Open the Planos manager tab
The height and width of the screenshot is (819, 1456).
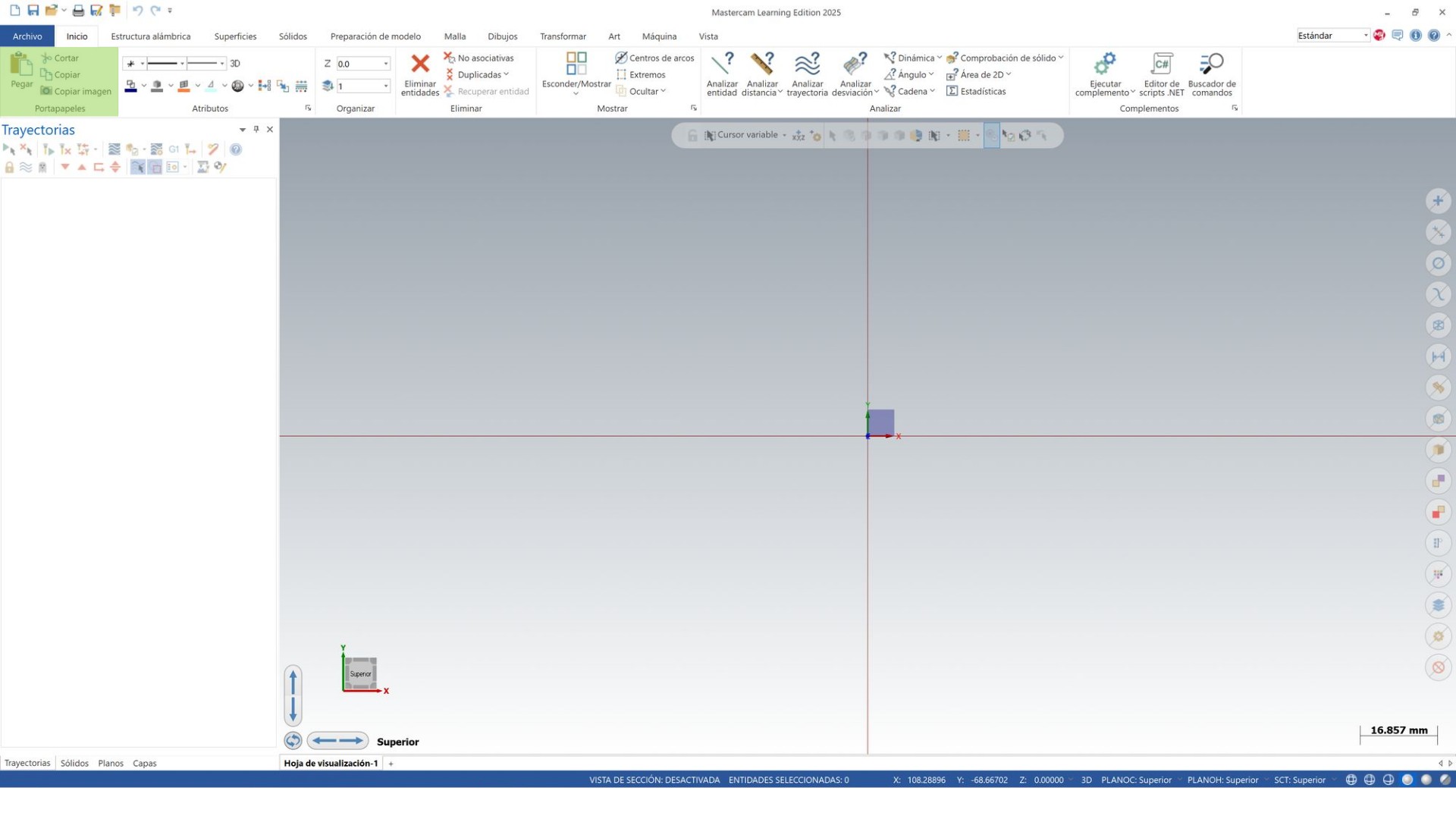point(111,763)
